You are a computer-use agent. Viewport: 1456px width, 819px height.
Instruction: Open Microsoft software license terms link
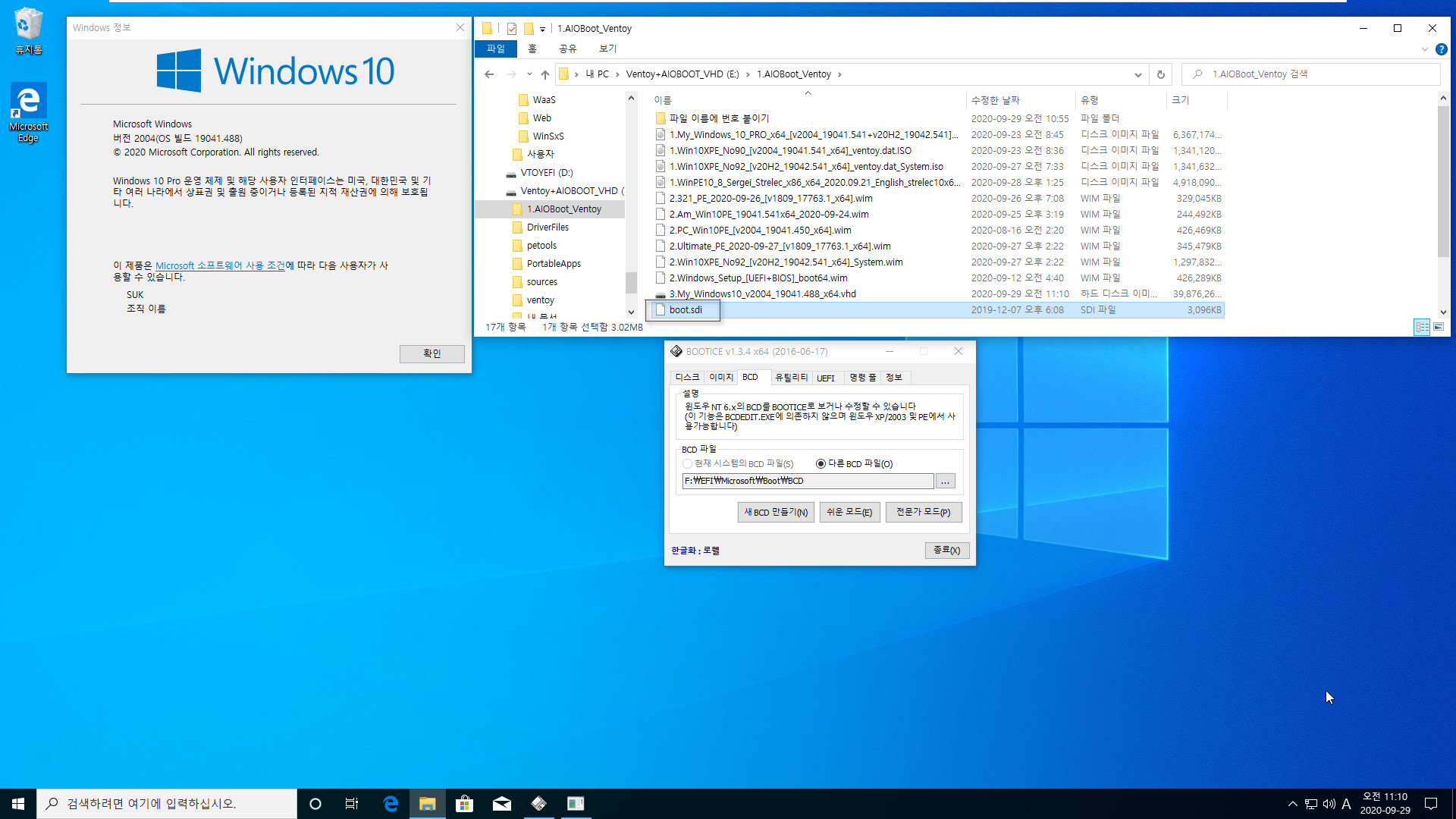point(220,266)
